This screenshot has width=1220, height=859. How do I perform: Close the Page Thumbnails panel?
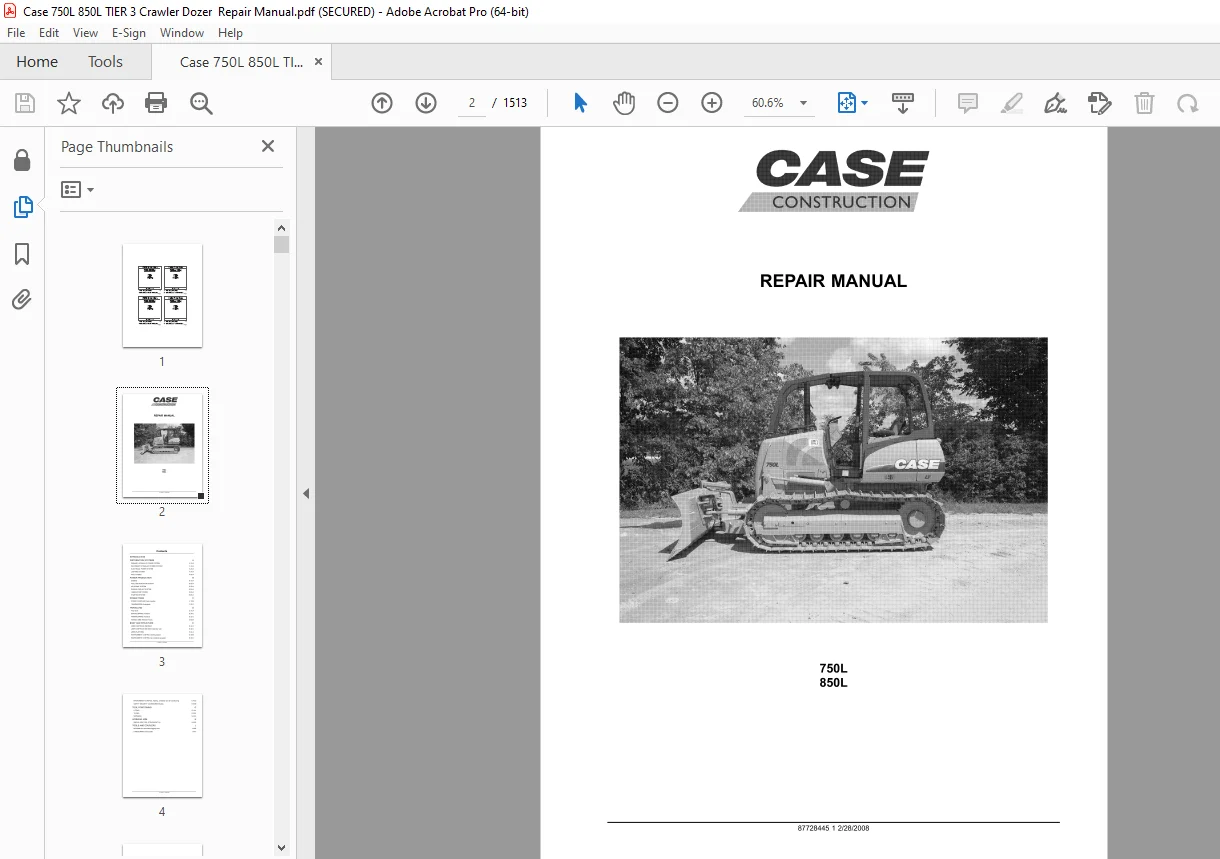tap(268, 146)
